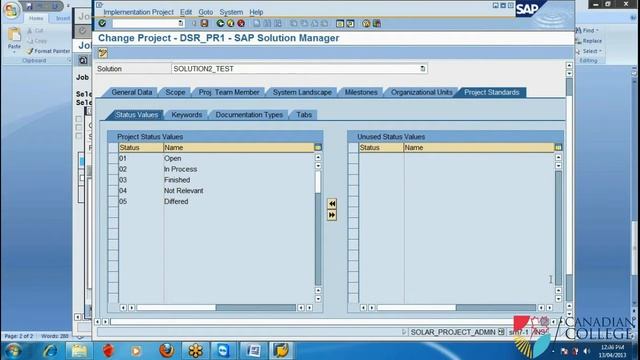Viewport: 640px width, 360px height.
Task: Open Windows Explorer folder on the taskbar
Action: point(79,351)
